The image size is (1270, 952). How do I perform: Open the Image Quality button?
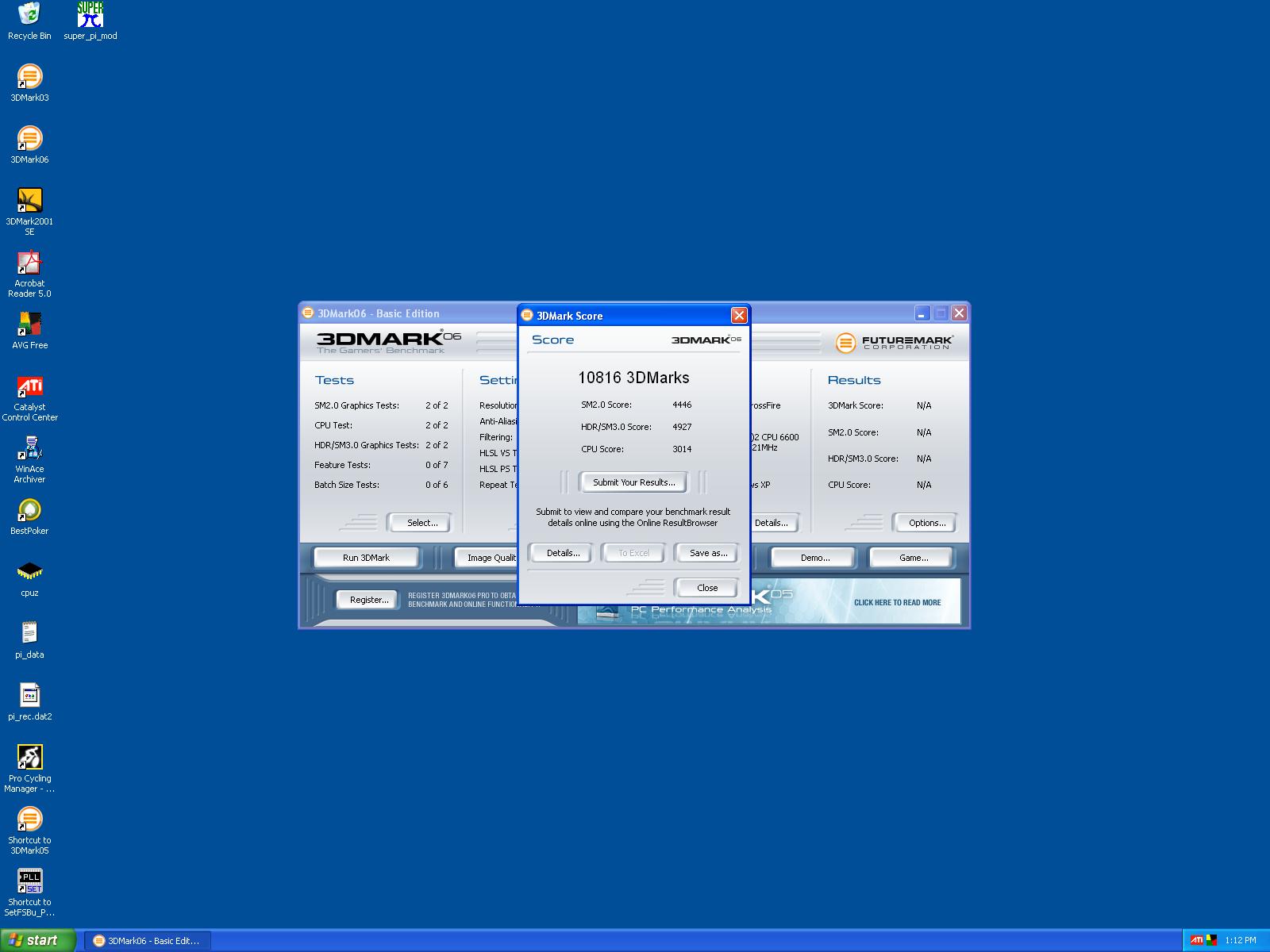pos(487,558)
